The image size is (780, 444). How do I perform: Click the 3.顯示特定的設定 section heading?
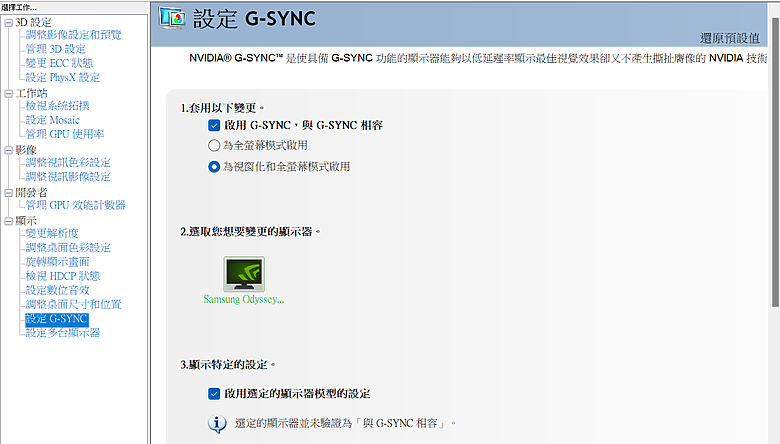(228, 365)
